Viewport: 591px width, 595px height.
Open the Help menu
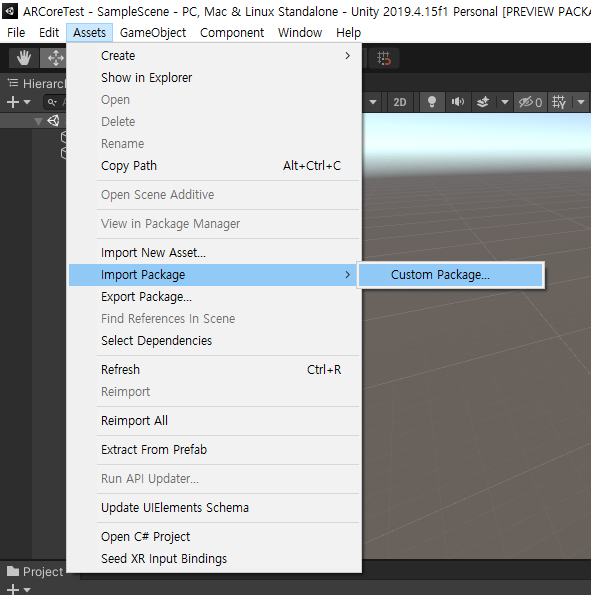tap(348, 33)
